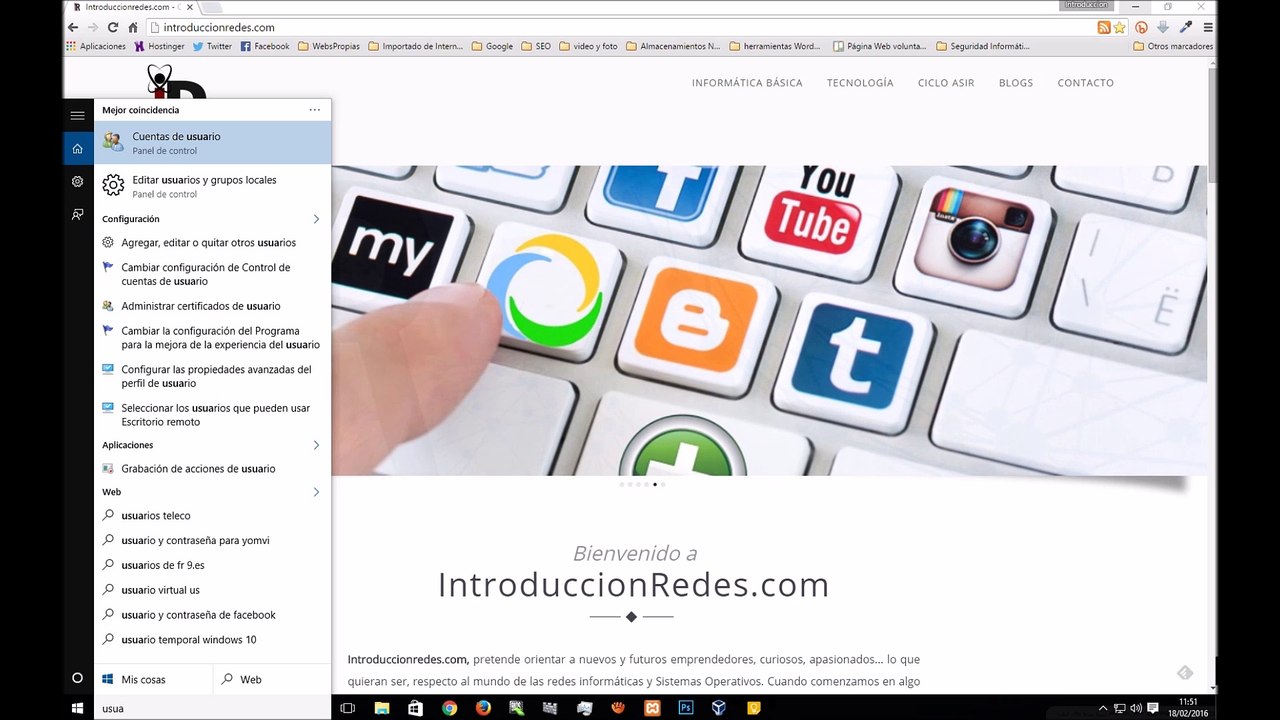The width and height of the screenshot is (1280, 720).
Task: Launch Photoshop from the taskbar
Action: point(686,708)
